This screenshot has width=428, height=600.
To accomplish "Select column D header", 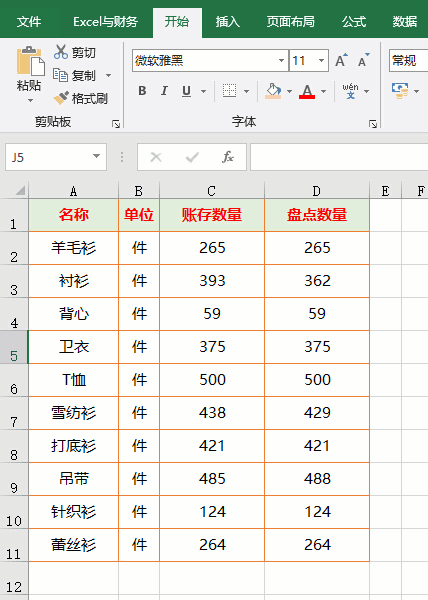I will click(x=317, y=191).
